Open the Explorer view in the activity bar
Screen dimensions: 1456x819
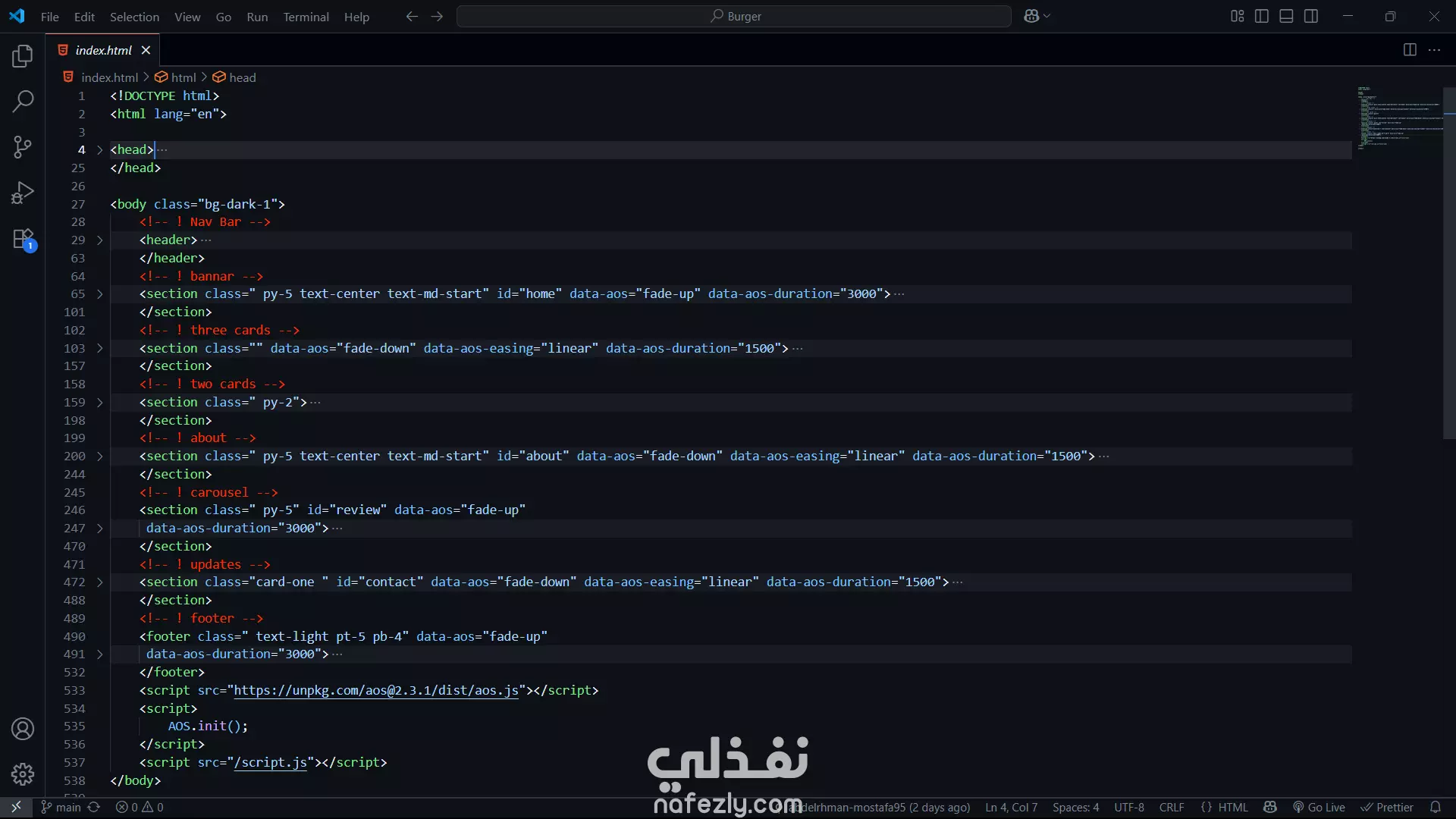pos(23,56)
